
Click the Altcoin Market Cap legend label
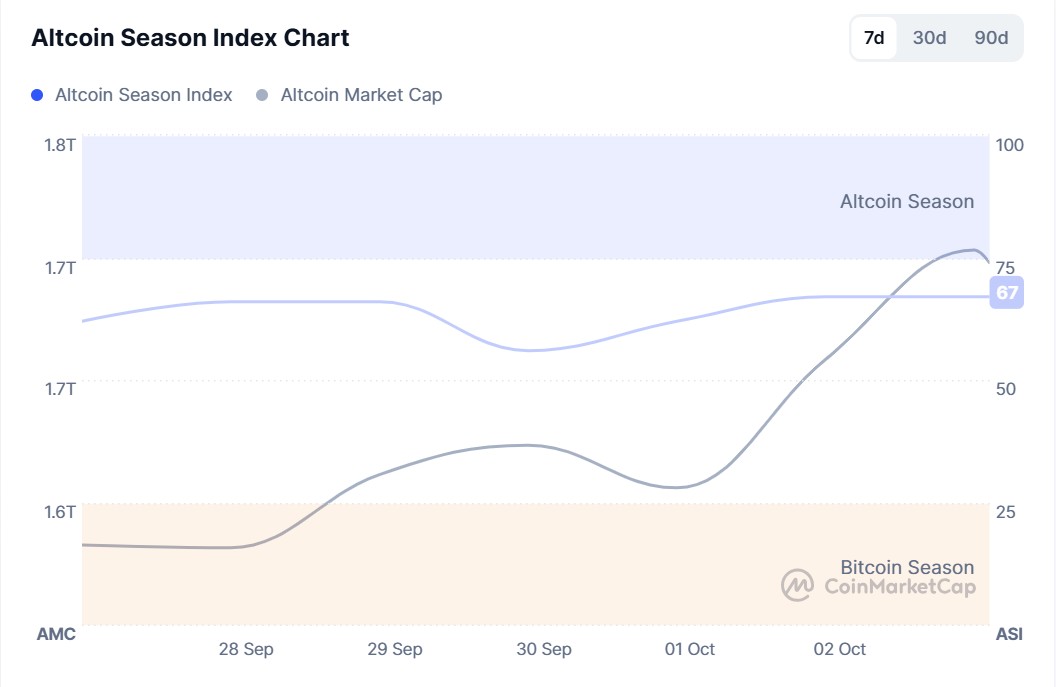(361, 95)
